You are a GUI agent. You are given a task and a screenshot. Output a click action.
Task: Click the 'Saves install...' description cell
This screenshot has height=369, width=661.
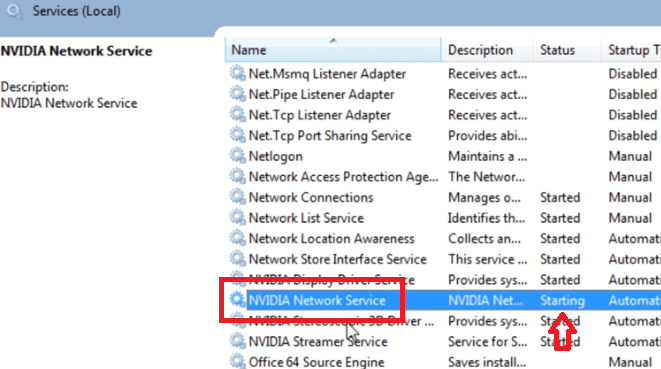click(x=487, y=362)
